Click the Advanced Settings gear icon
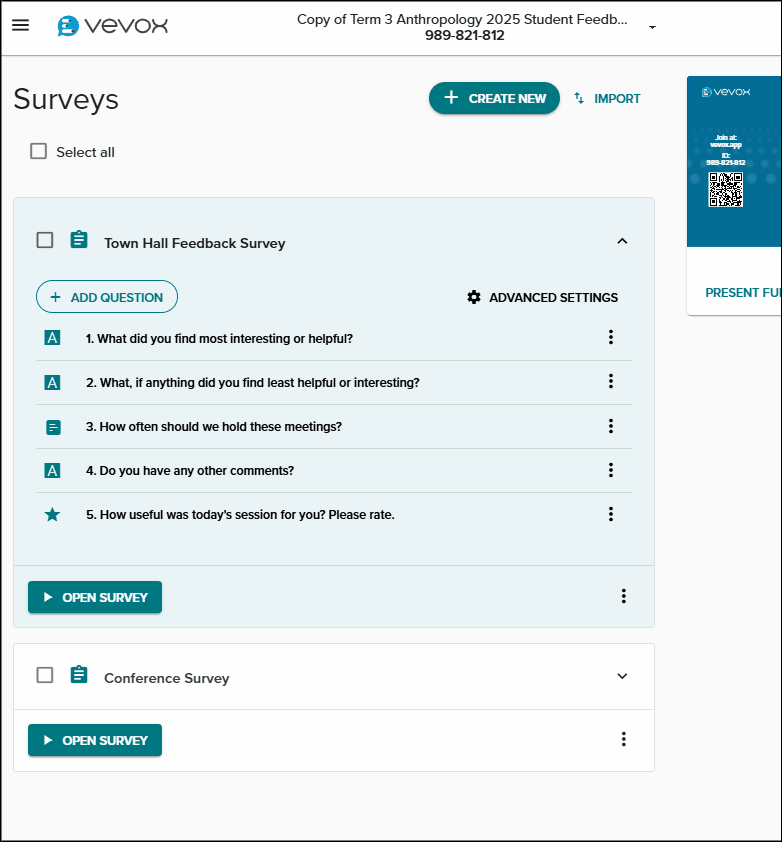The image size is (782, 842). click(474, 297)
